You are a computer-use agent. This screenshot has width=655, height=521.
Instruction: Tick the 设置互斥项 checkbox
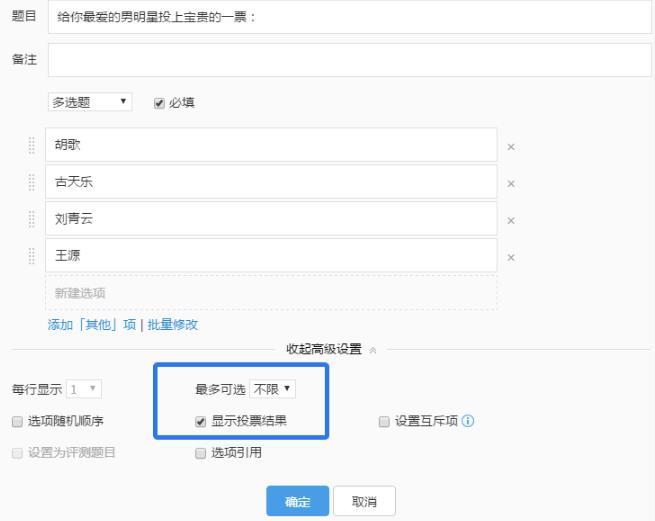coord(384,421)
